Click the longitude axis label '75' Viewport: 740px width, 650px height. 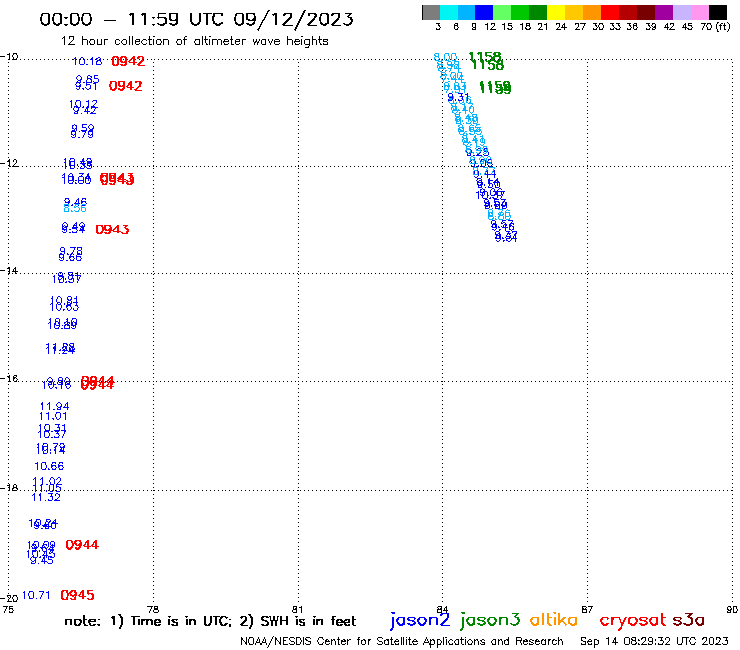point(8,609)
